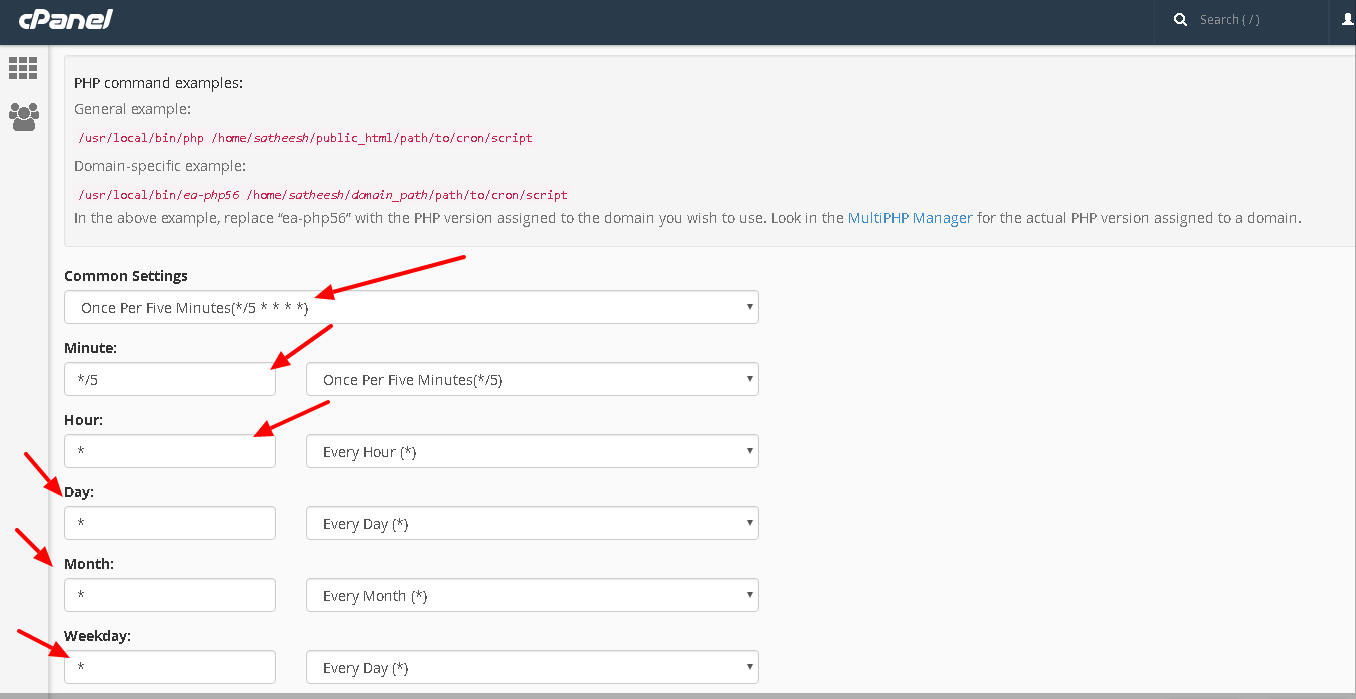
Task: Open the Hour preset dropdown
Action: tap(532, 451)
